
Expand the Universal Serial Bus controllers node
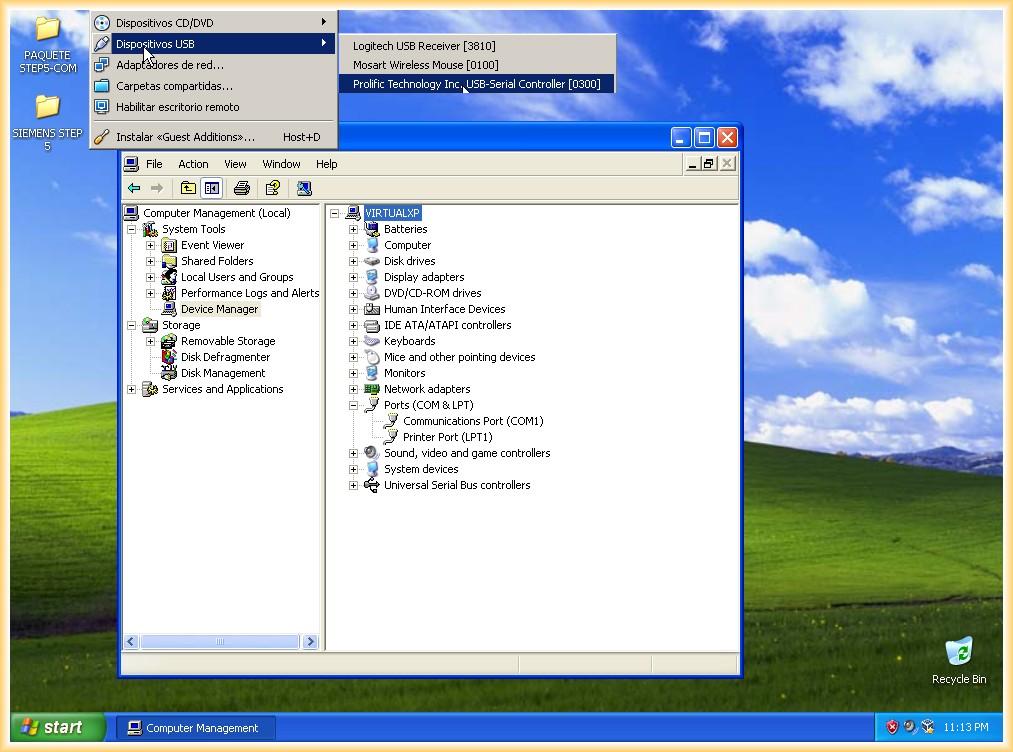coord(353,485)
